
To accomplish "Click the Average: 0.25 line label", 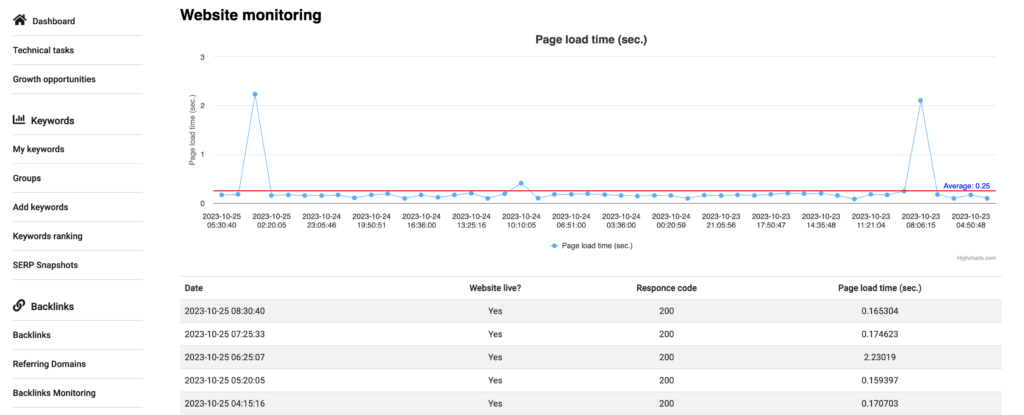I will (967, 186).
